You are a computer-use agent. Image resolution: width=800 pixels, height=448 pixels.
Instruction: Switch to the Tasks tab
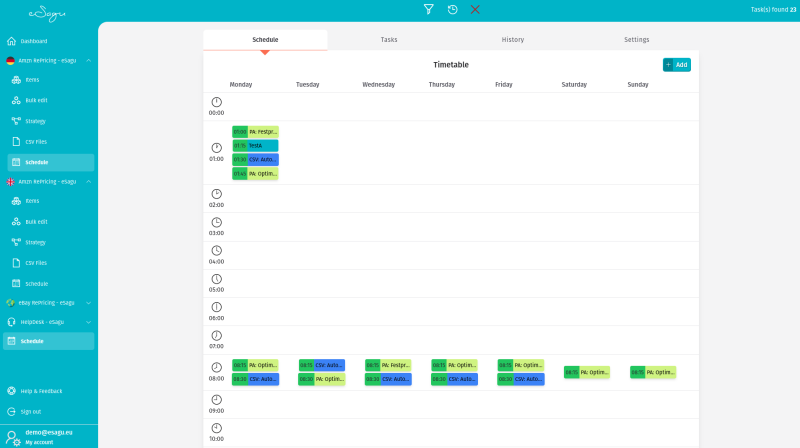coord(389,40)
